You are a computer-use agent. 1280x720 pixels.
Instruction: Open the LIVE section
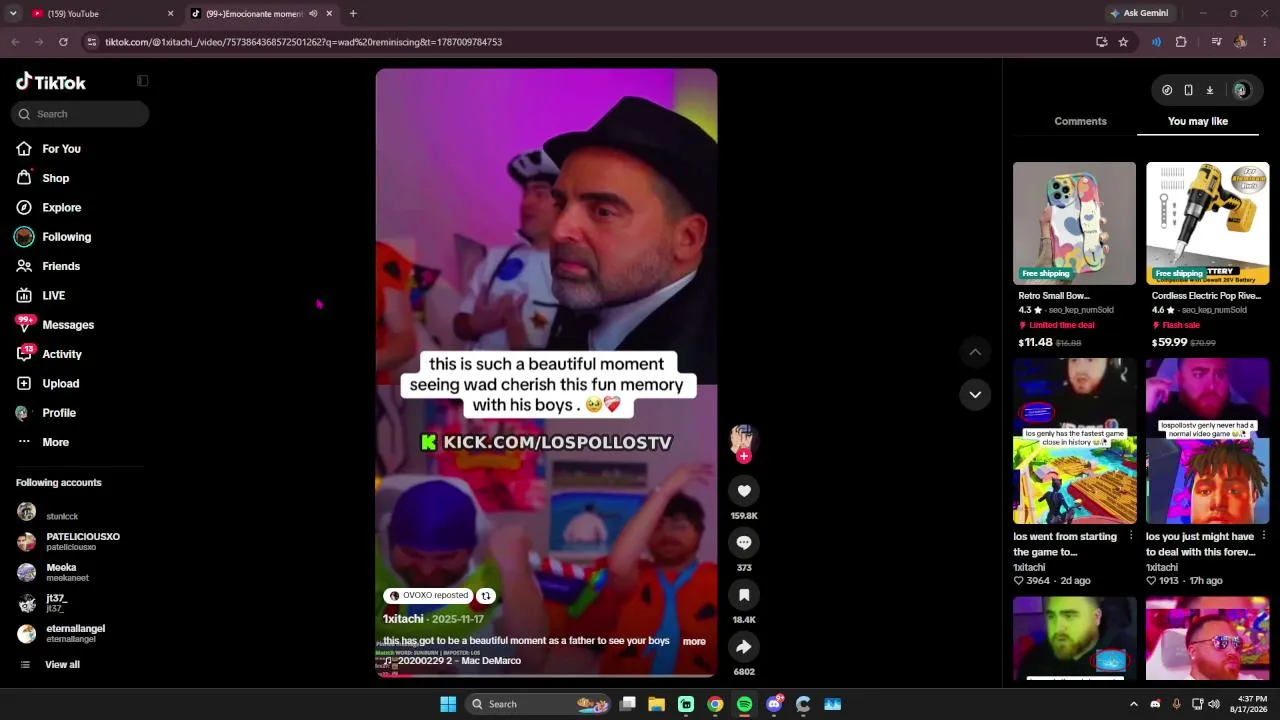pos(53,295)
